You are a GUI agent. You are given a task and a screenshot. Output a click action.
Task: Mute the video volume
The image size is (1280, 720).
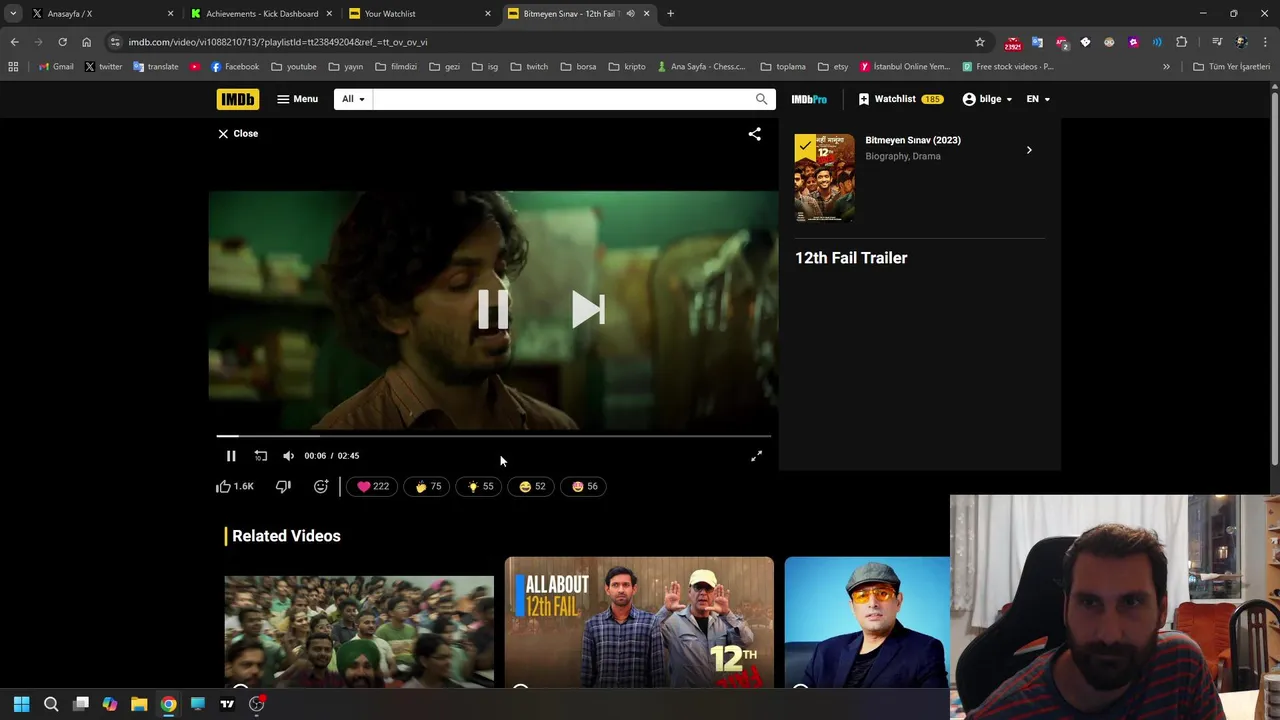[x=289, y=456]
